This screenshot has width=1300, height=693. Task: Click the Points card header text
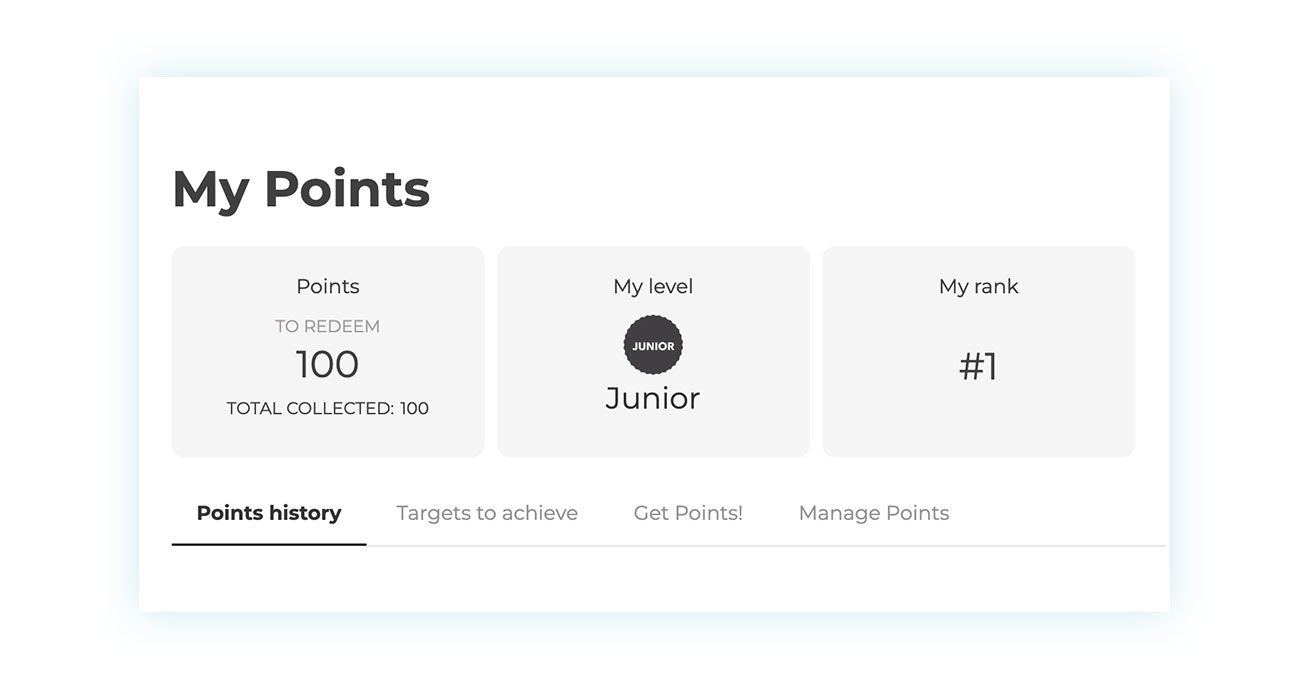point(328,286)
